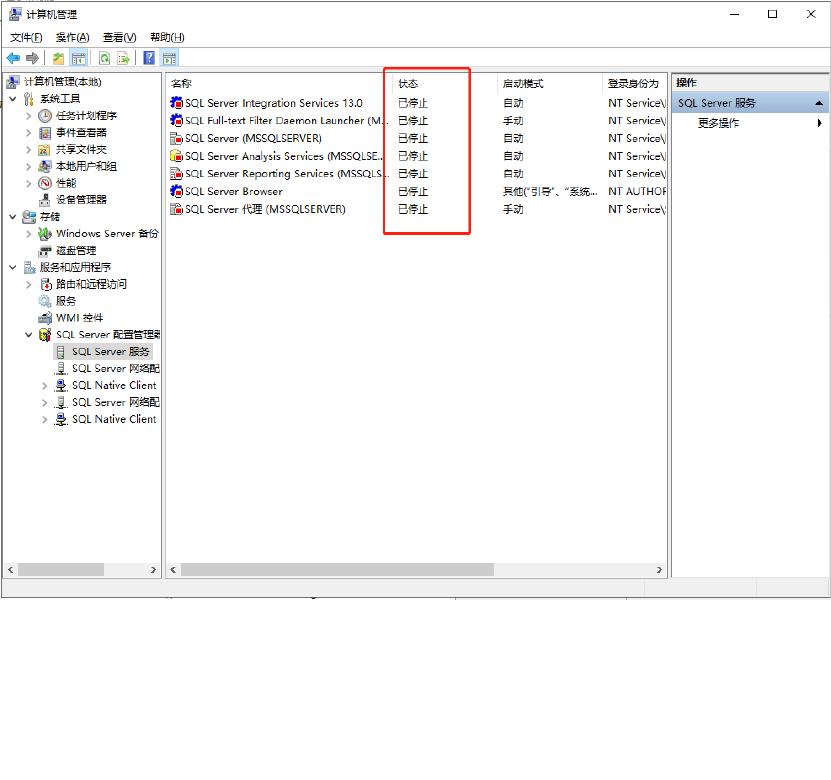
Task: Open the 文件(F) menu
Action: pos(26,37)
